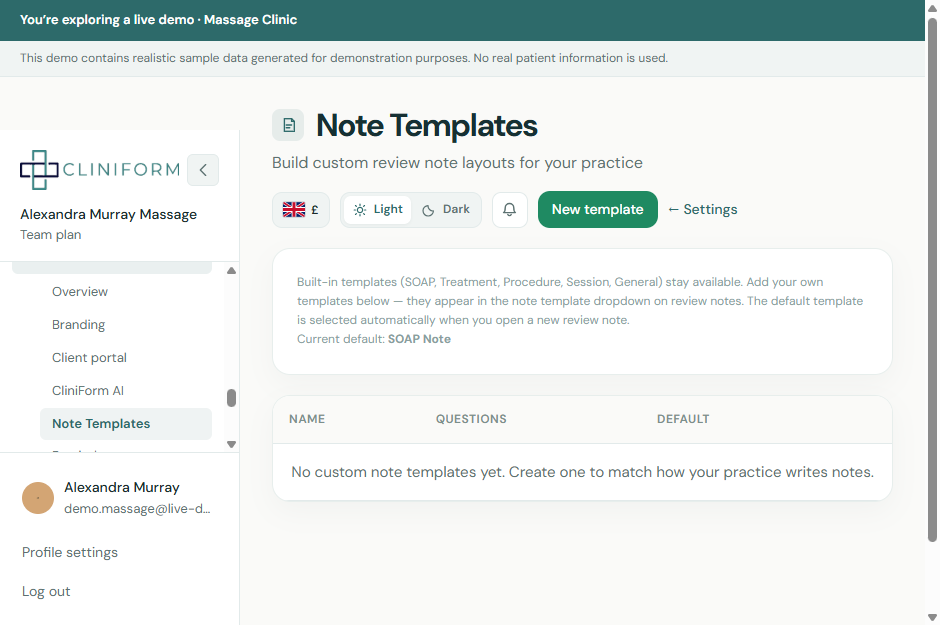The height and width of the screenshot is (625, 940).
Task: Click the sidebar scrollbar thumb
Action: coord(231,398)
